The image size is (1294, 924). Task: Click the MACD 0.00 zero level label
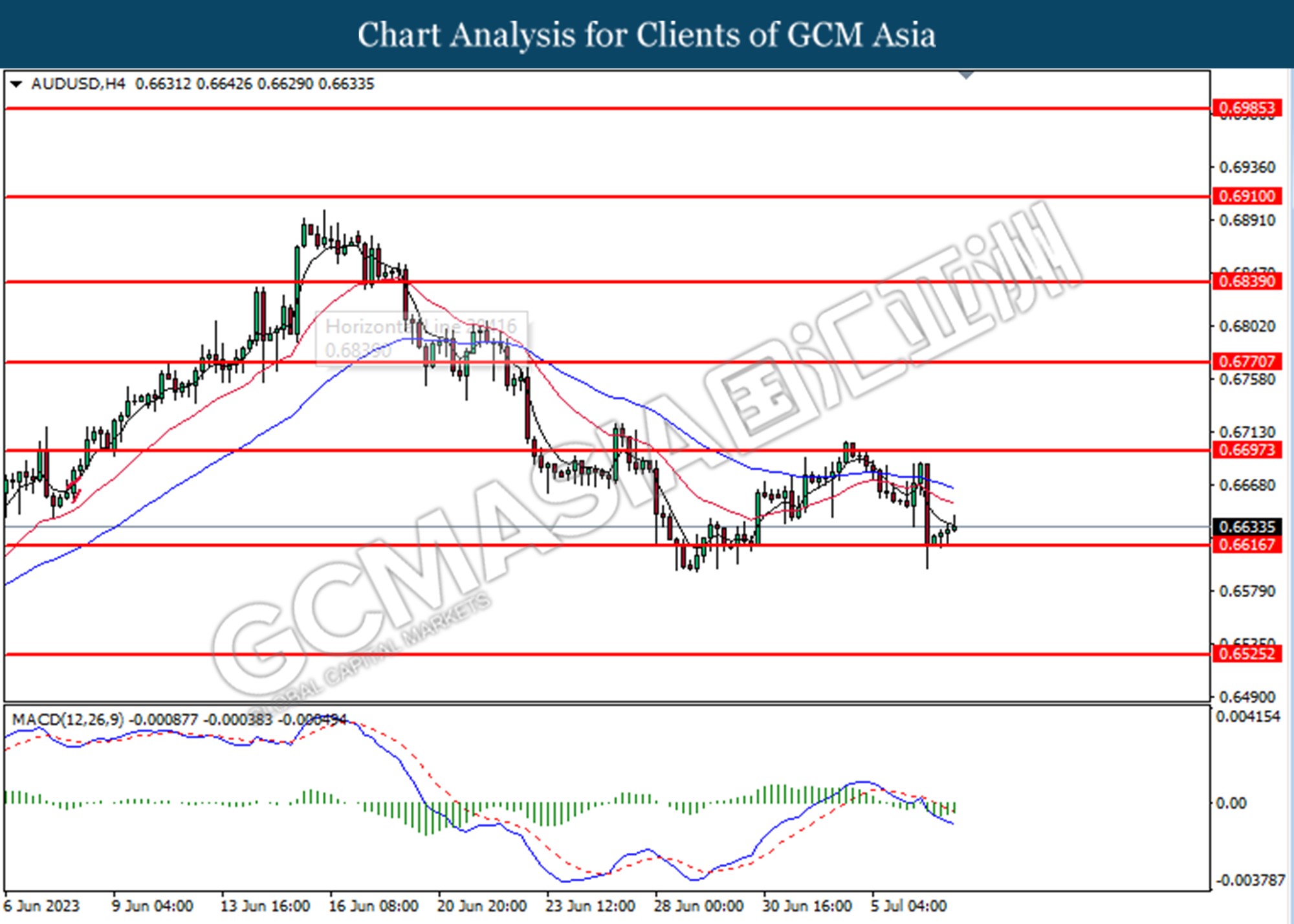coord(1231,804)
